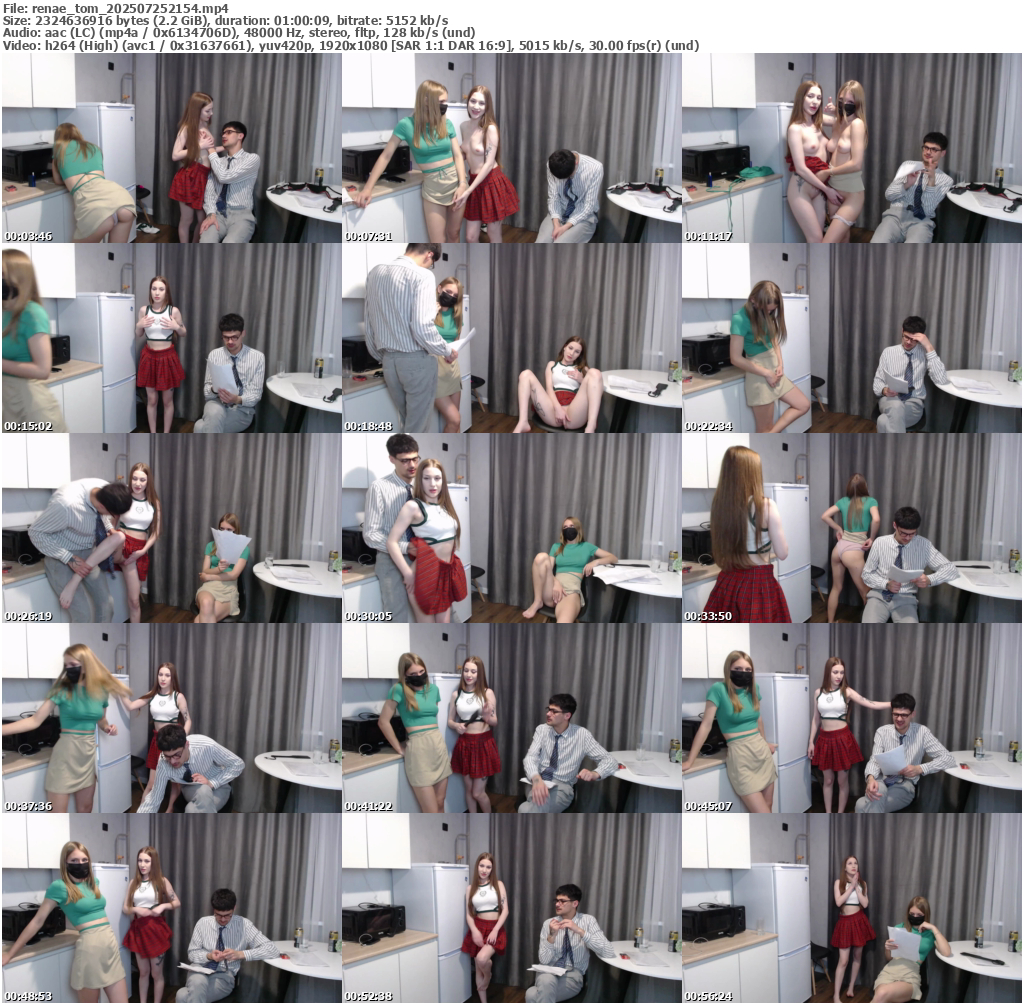Select the frame stamped 00:45:07
Image resolution: width=1024 pixels, height=1003 pixels.
tap(851, 718)
